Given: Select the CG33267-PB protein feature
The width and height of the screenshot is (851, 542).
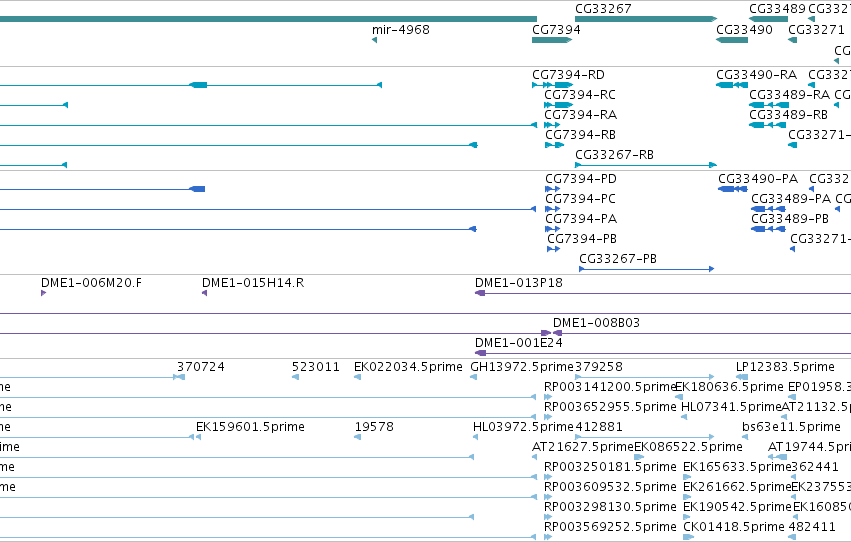Looking at the screenshot, I should click(646, 269).
